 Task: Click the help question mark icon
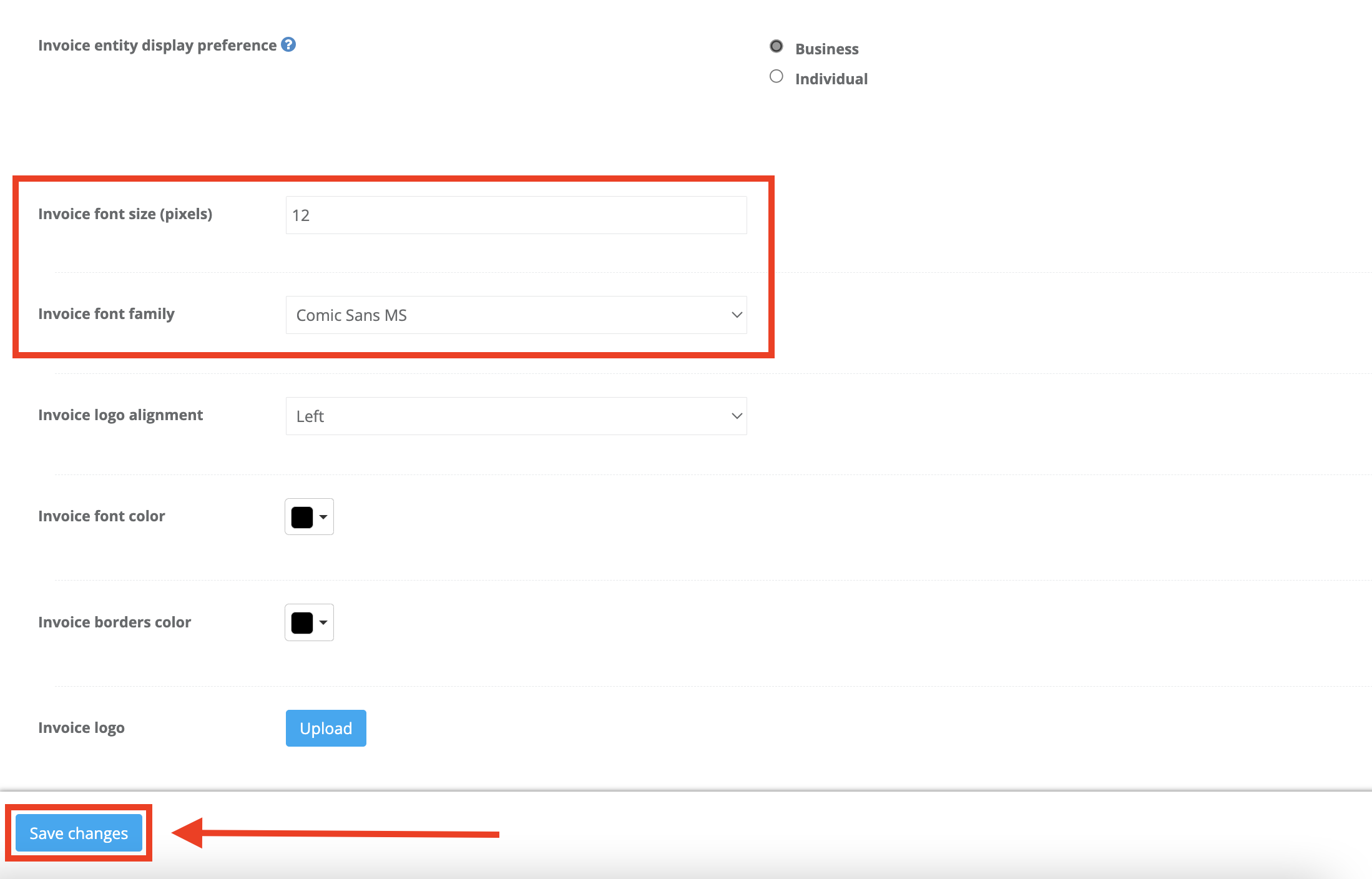tap(288, 44)
